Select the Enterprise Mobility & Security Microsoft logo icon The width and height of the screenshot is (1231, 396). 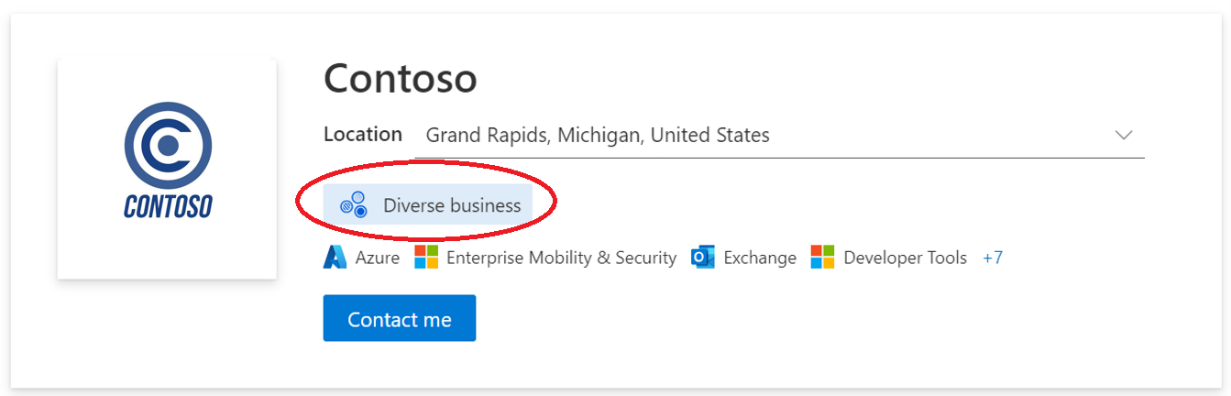click(x=427, y=258)
